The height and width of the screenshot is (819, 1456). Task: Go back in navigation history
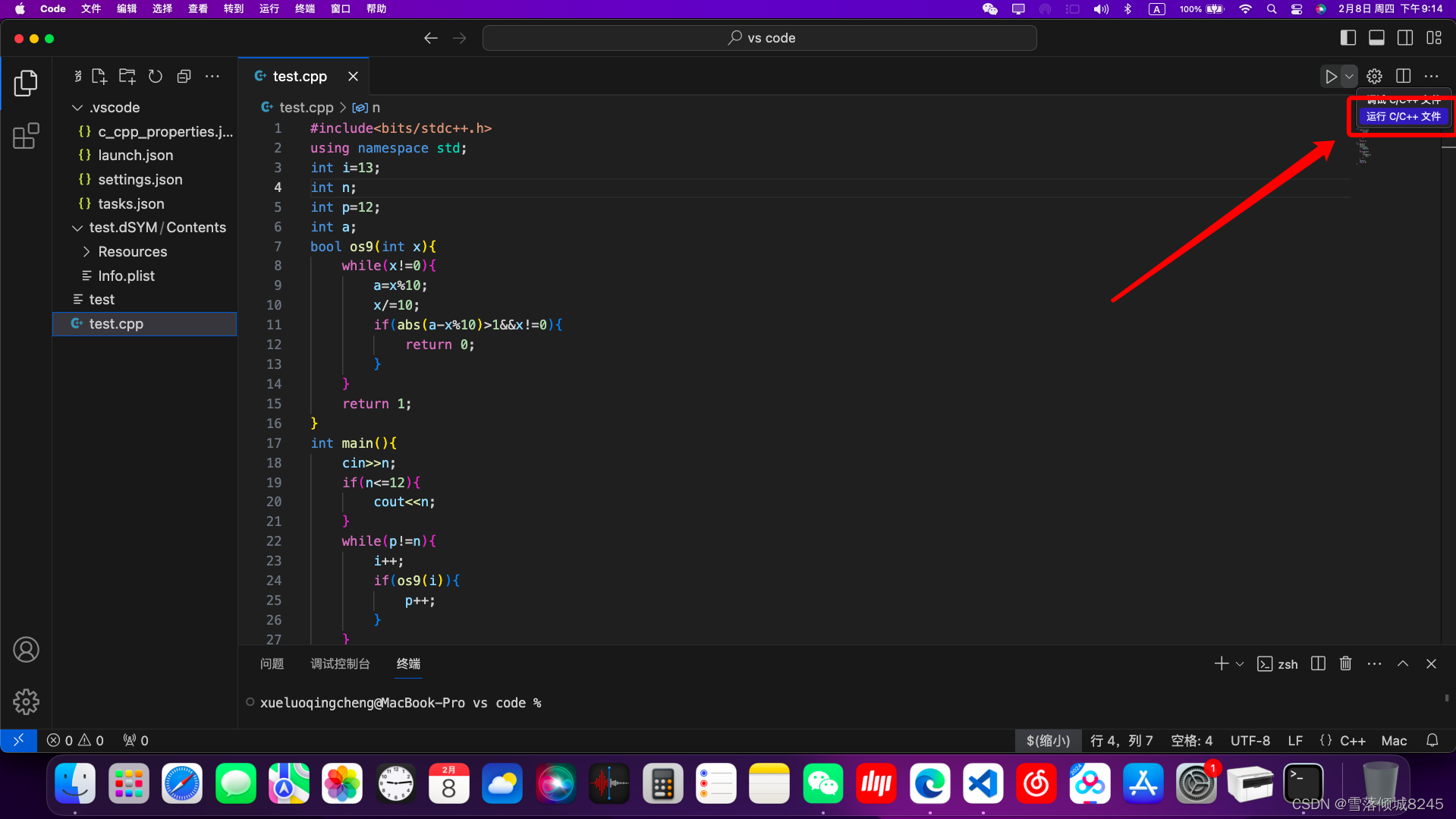[x=431, y=38]
